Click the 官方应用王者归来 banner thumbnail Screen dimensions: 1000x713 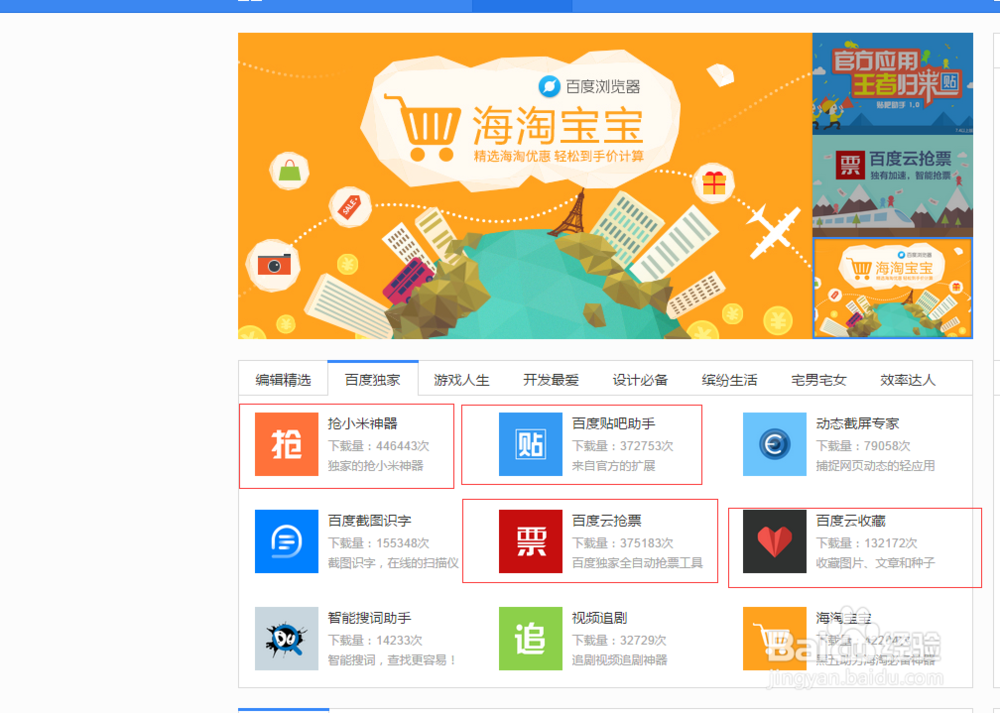click(893, 82)
